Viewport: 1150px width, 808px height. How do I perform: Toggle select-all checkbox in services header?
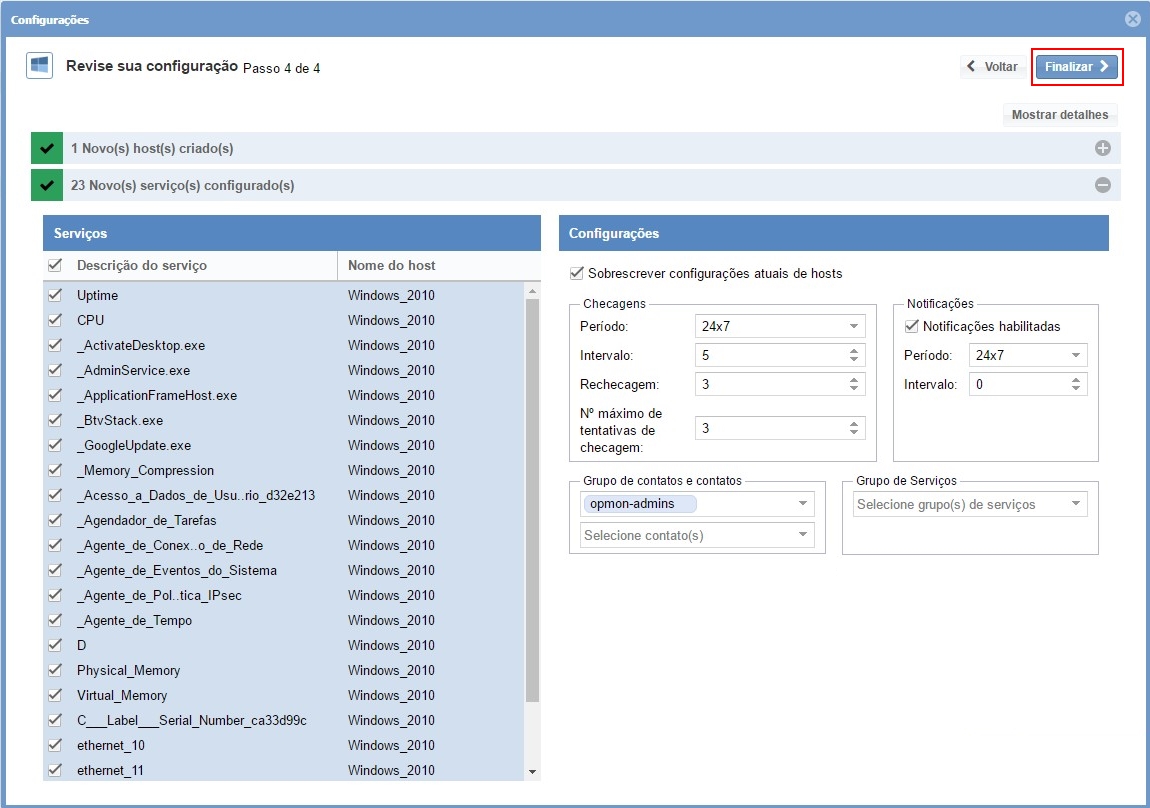pyautogui.click(x=55, y=265)
